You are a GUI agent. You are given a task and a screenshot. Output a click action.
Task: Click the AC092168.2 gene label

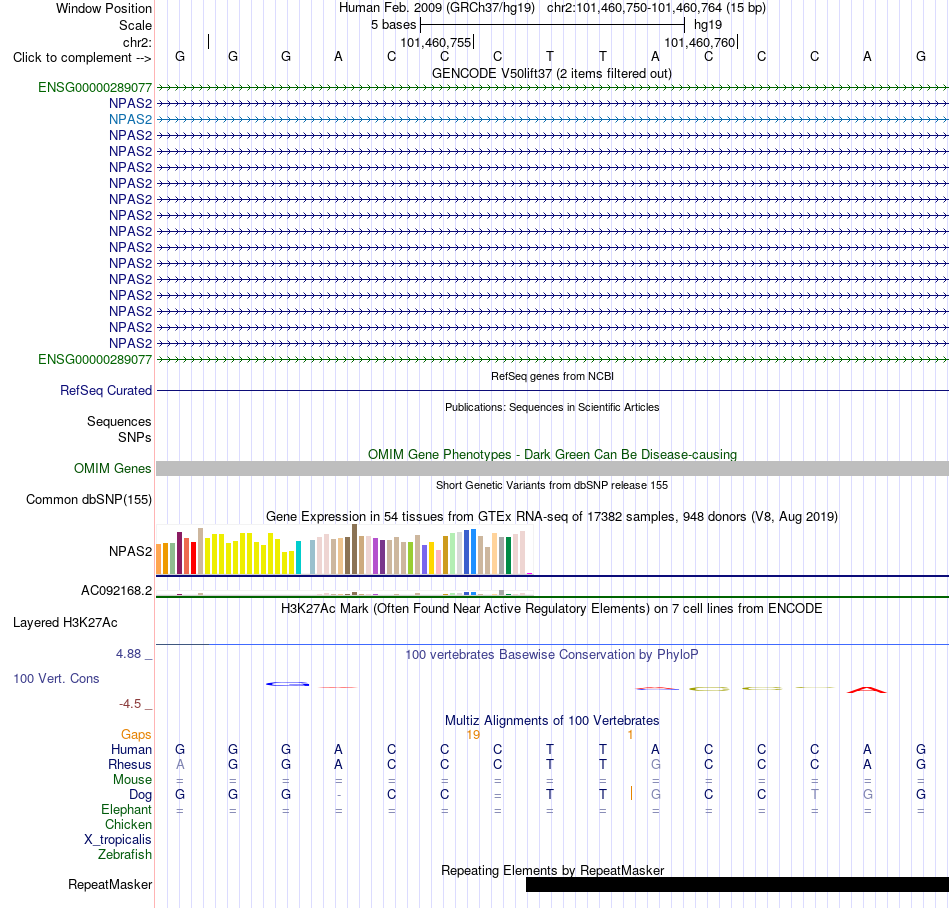116,591
